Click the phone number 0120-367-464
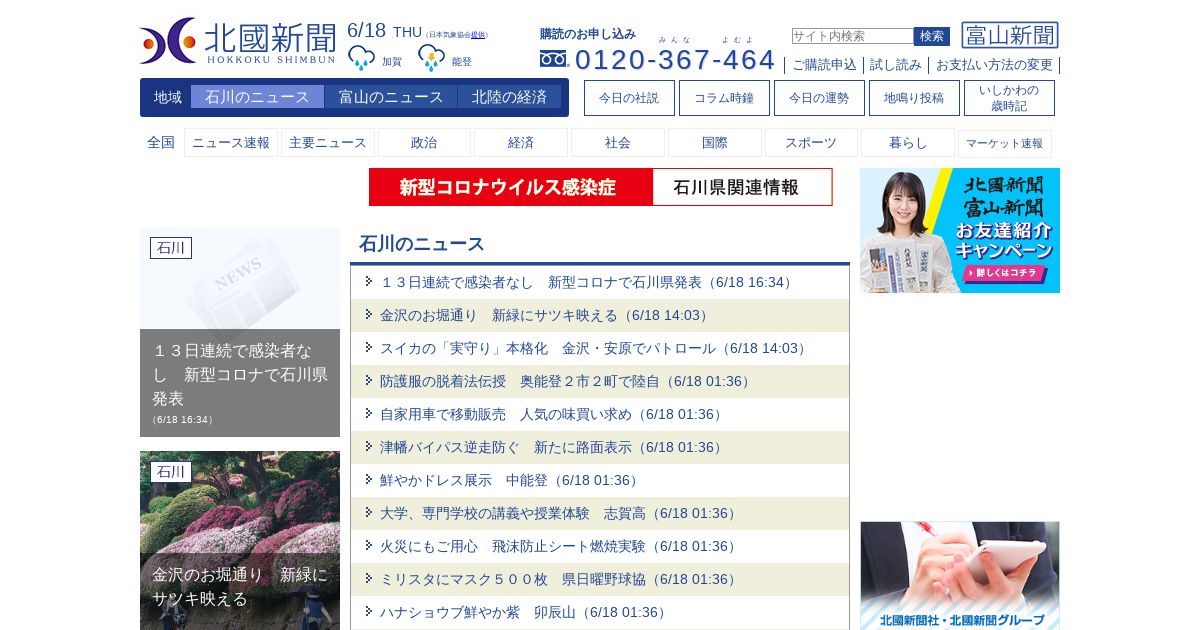Image resolution: width=1200 pixels, height=630 pixels. [x=675, y=59]
